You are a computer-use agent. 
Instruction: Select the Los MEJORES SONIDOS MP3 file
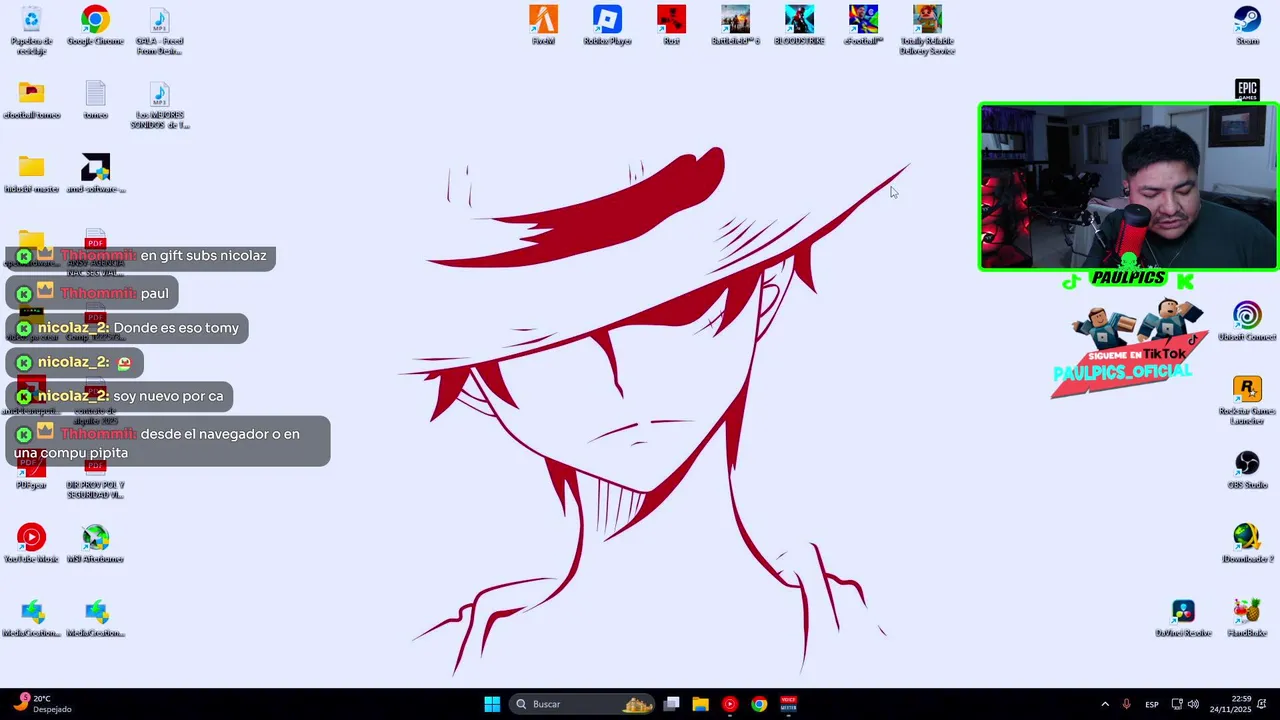[x=159, y=105]
